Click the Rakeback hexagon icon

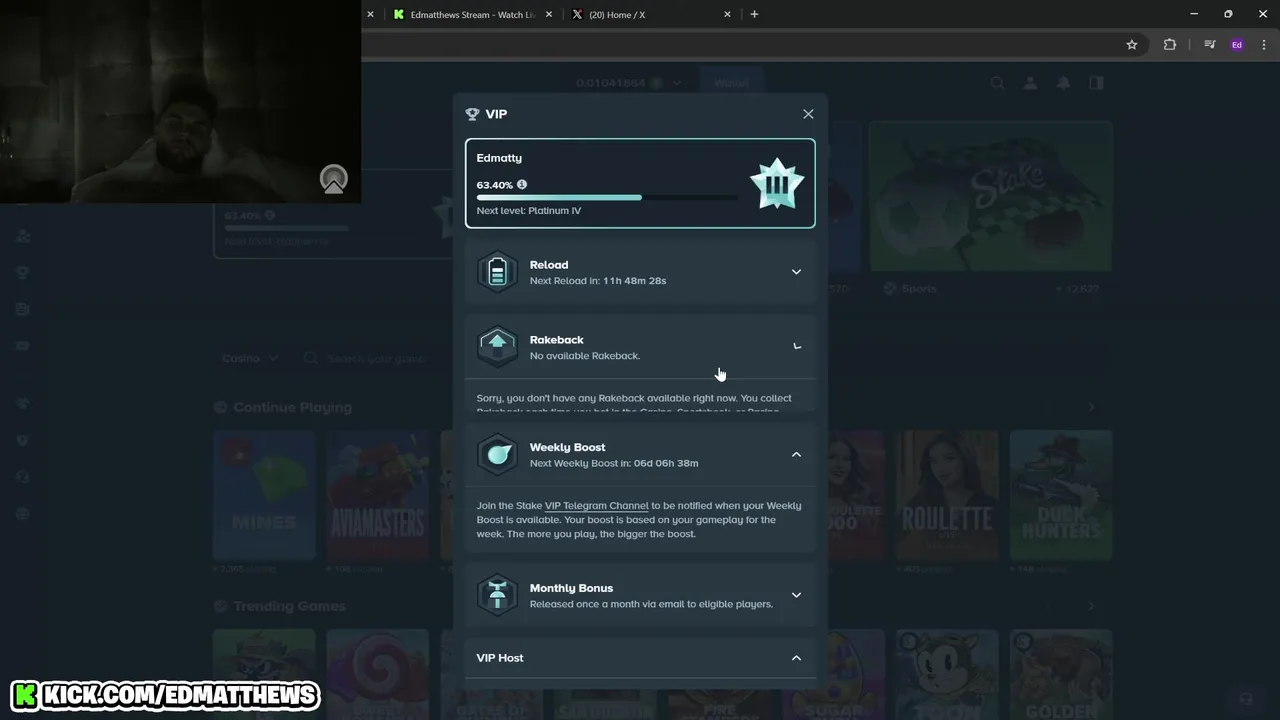pyautogui.click(x=497, y=347)
